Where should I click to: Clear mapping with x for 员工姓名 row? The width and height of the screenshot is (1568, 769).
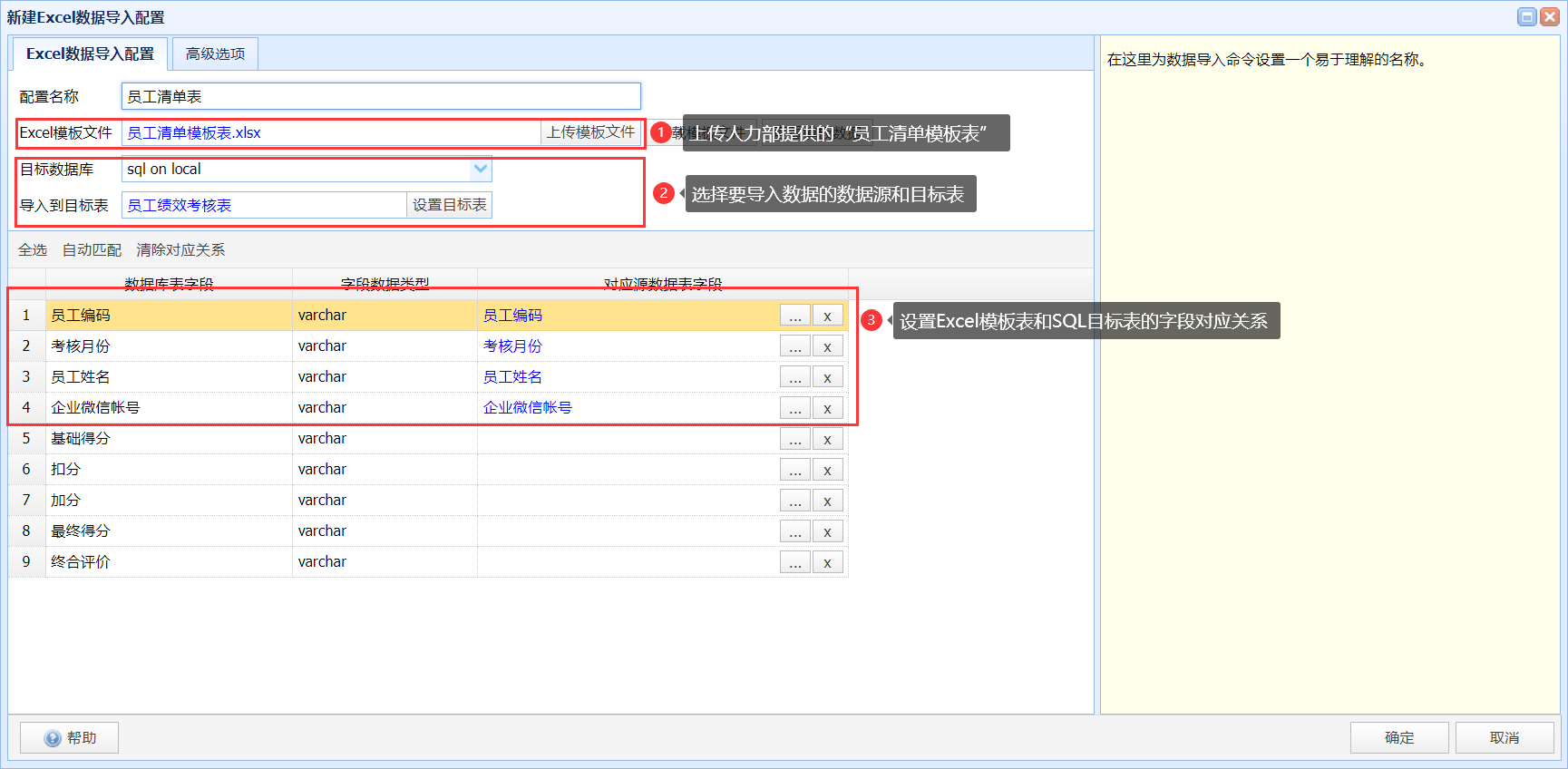[x=827, y=377]
